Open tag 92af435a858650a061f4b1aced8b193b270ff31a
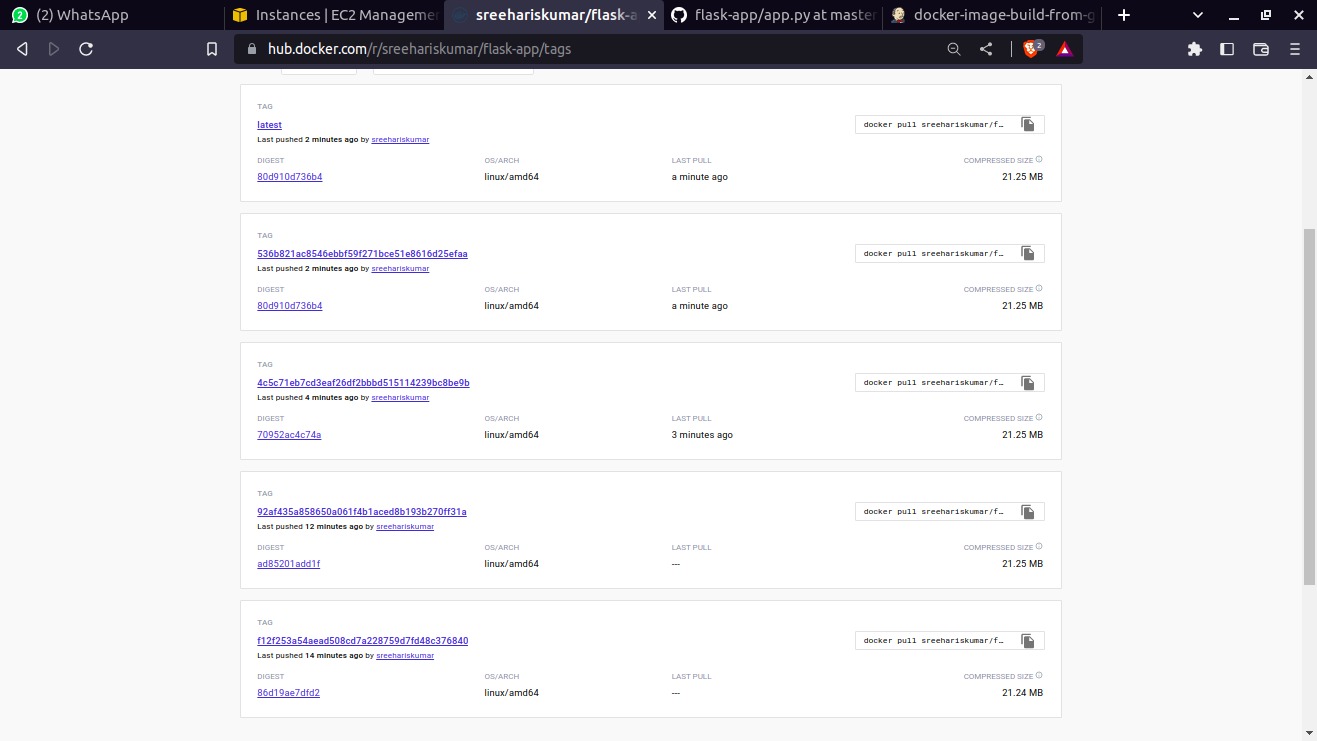Screen dimensions: 1317x741 (x=362, y=512)
